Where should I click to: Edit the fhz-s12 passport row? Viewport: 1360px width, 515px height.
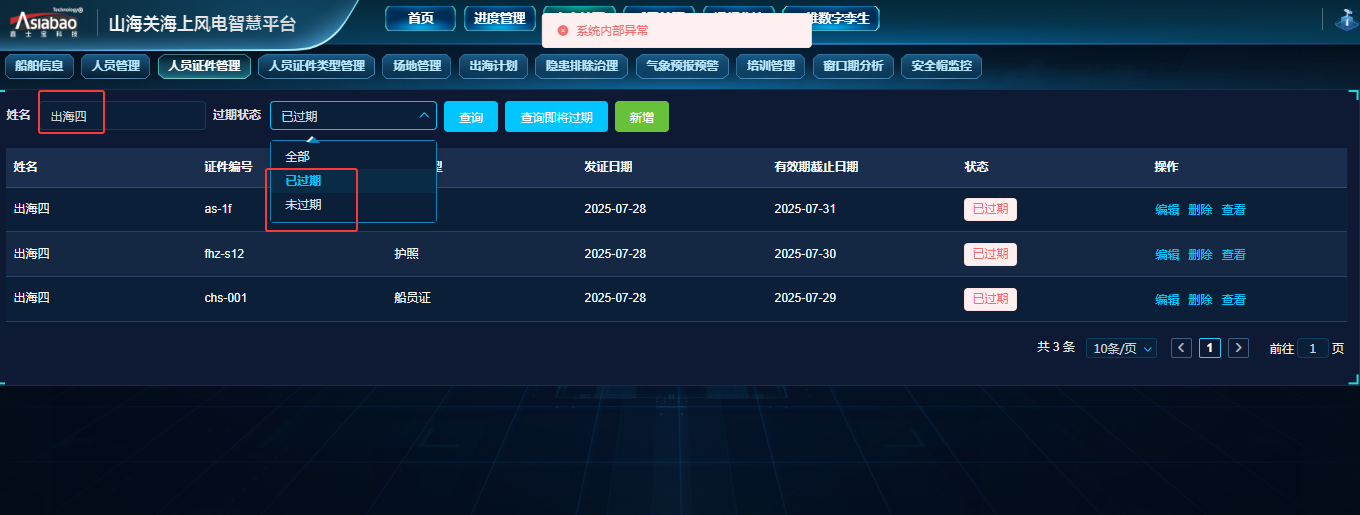1167,255
